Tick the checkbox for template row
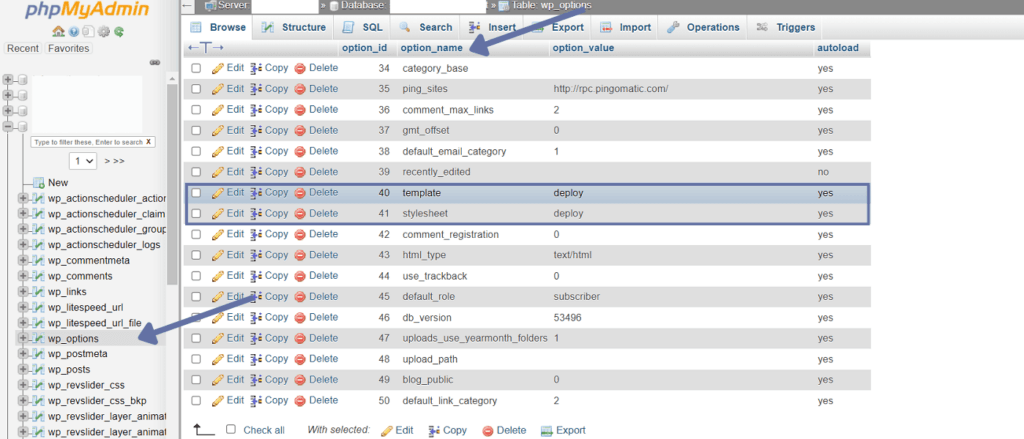Image resolution: width=1024 pixels, height=439 pixels. [197, 193]
